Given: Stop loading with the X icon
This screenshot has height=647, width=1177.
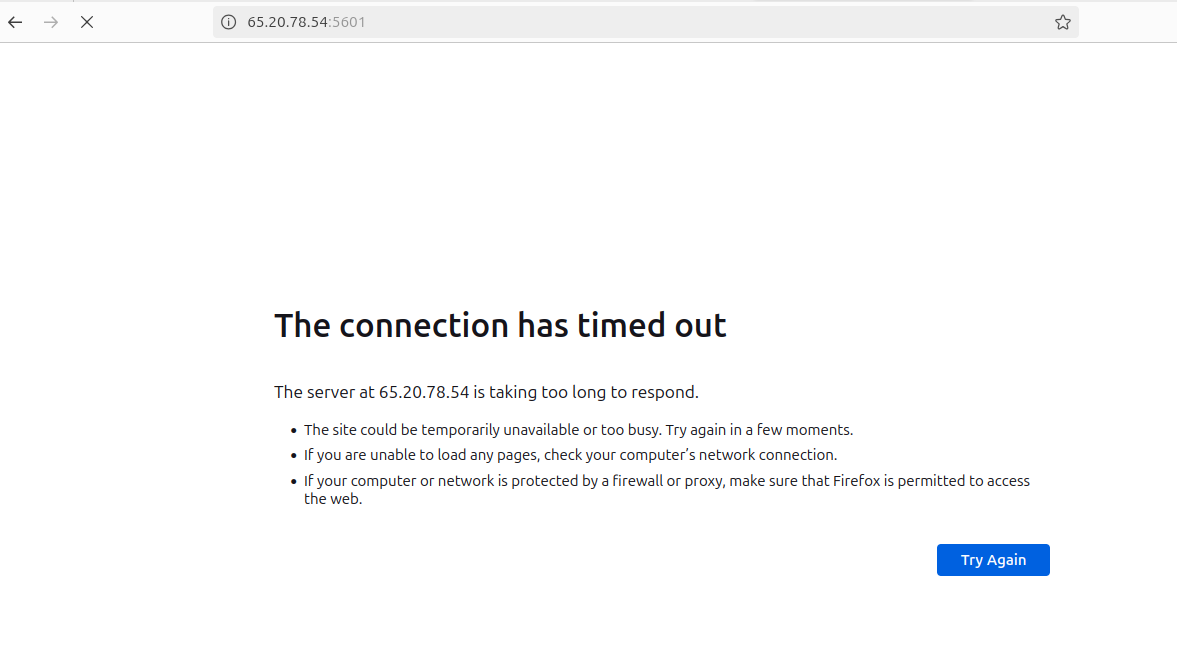Looking at the screenshot, I should coord(87,23).
